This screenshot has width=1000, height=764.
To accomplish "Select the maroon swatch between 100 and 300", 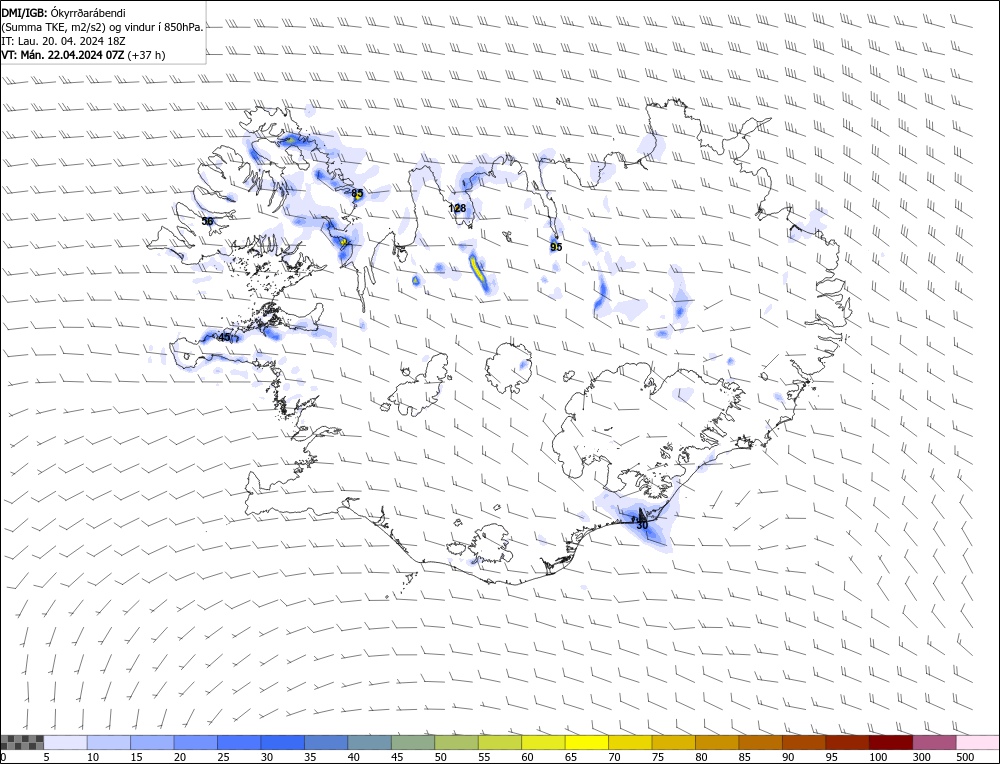I will point(890,742).
